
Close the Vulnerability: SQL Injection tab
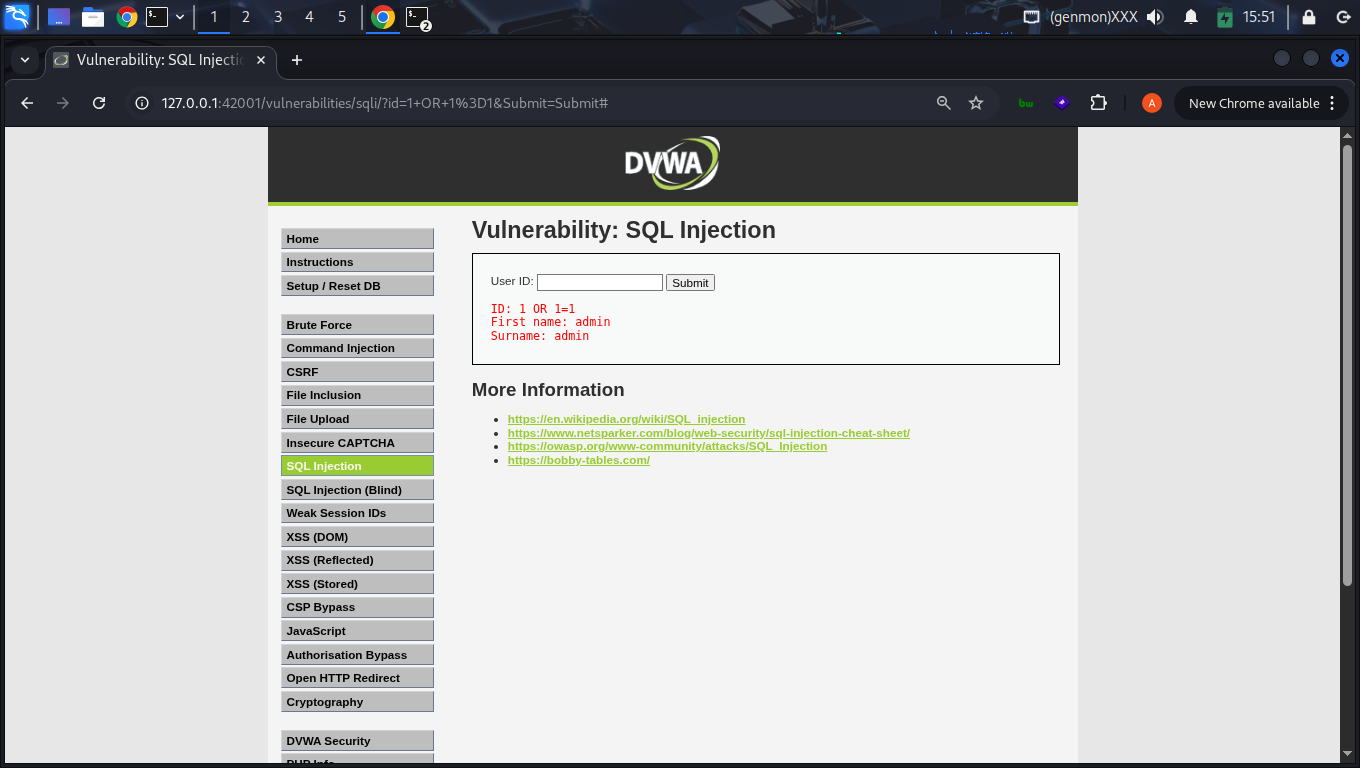(x=261, y=60)
